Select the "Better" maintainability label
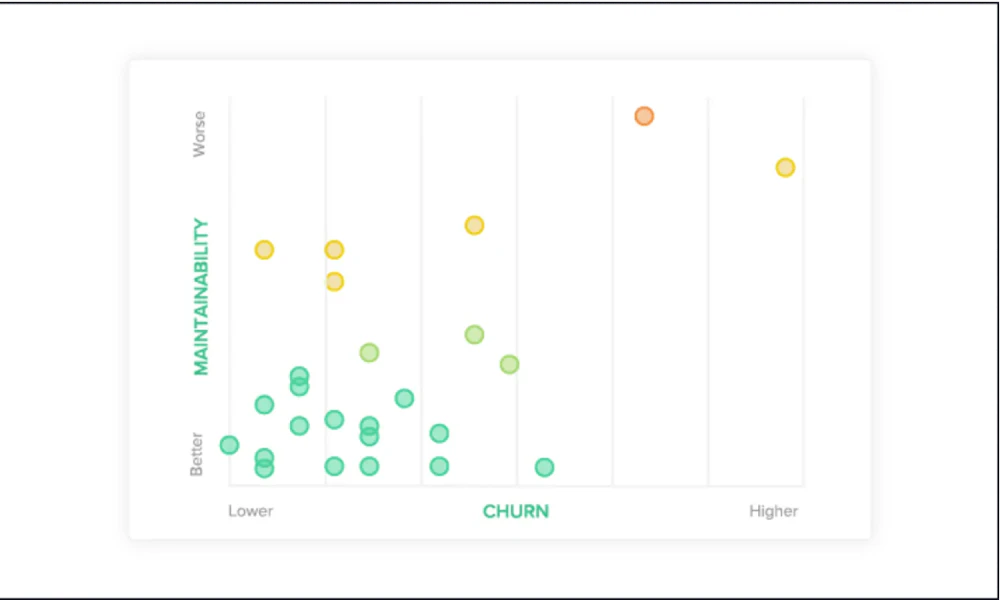Viewport: 1000px width, 600px height. pyautogui.click(x=197, y=454)
